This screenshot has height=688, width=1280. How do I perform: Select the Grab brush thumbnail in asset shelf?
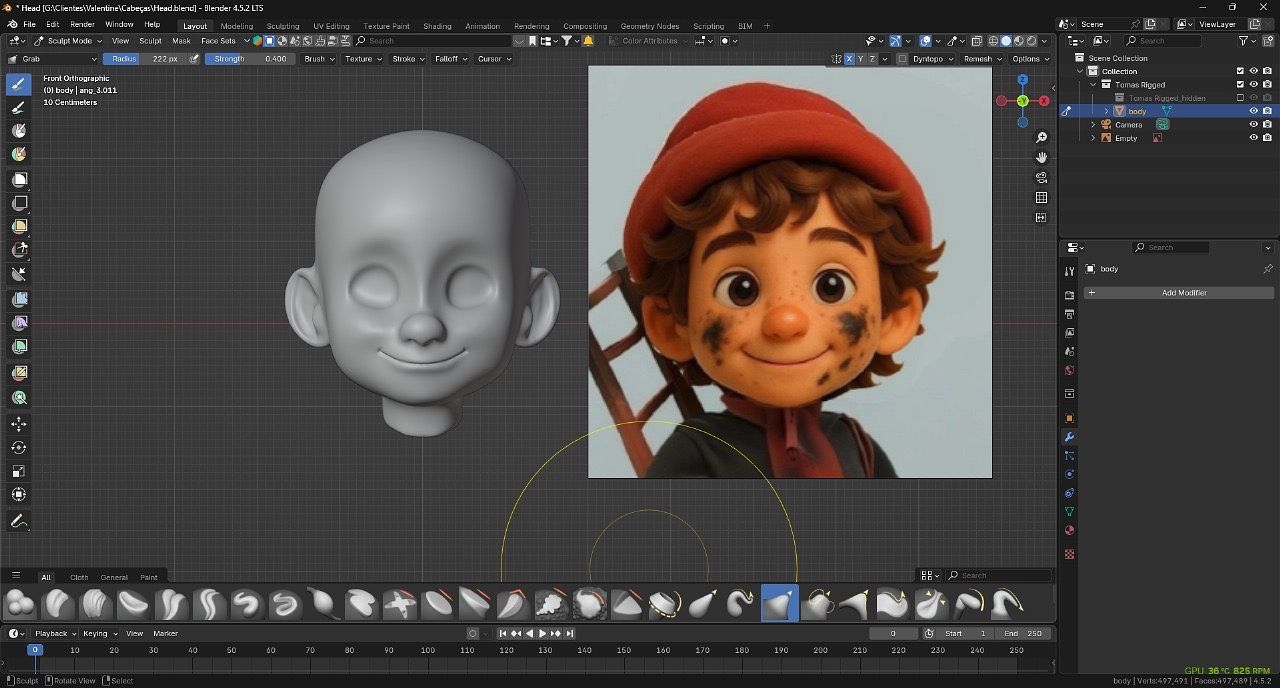(779, 604)
